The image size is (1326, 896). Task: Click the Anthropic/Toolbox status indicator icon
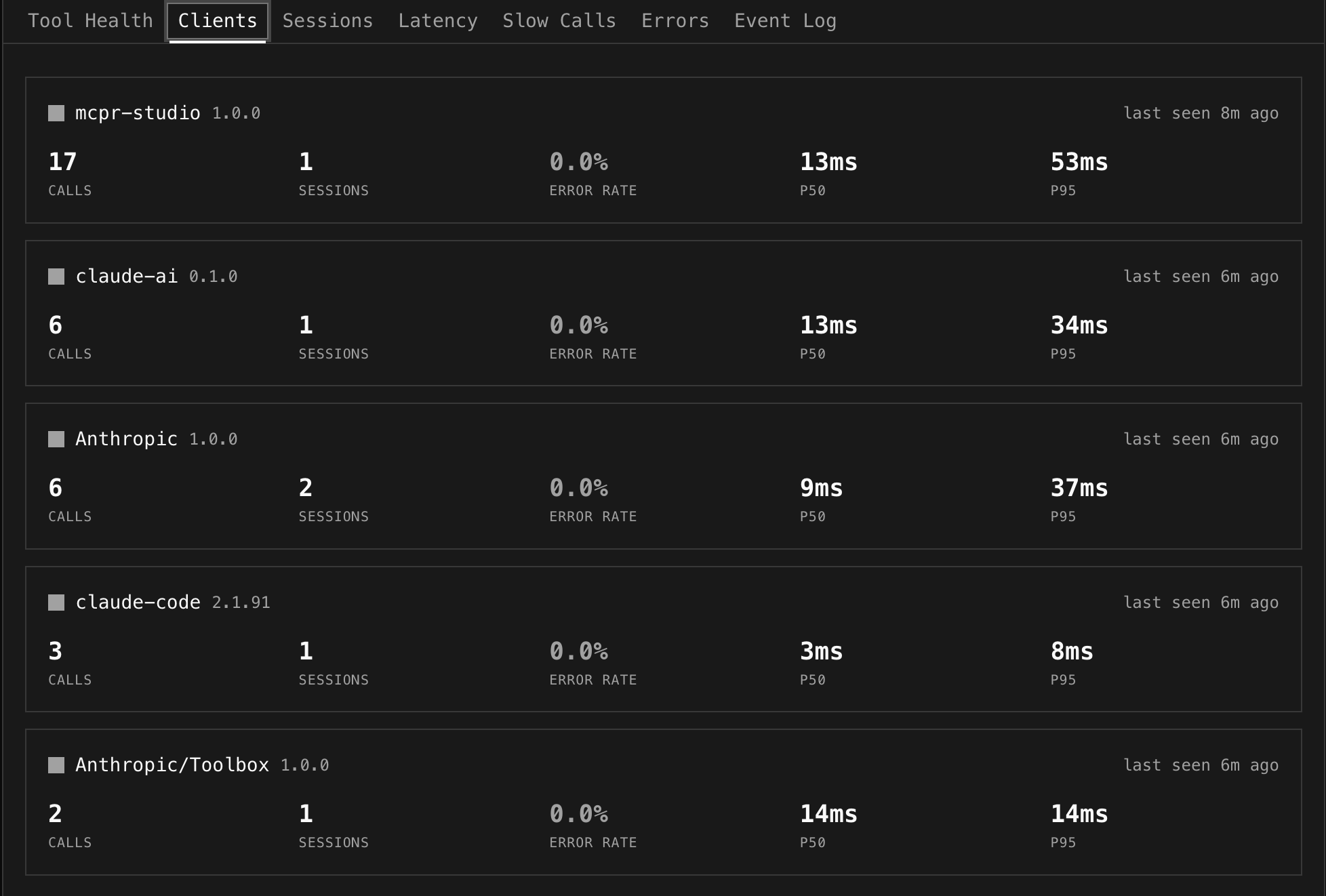(x=56, y=765)
